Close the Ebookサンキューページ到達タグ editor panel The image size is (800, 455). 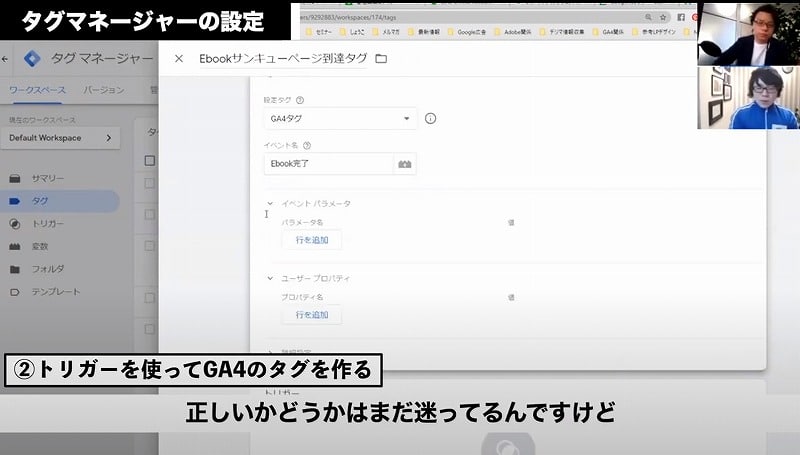tap(179, 59)
